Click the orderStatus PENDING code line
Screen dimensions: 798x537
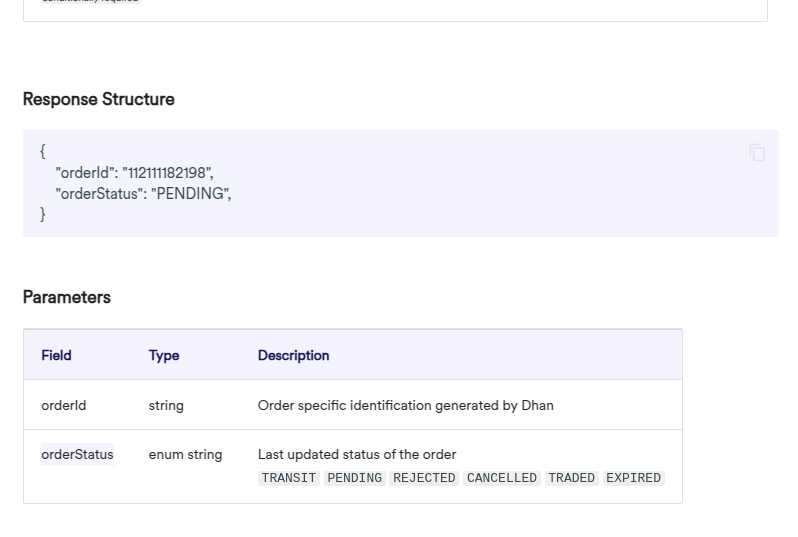click(x=143, y=194)
